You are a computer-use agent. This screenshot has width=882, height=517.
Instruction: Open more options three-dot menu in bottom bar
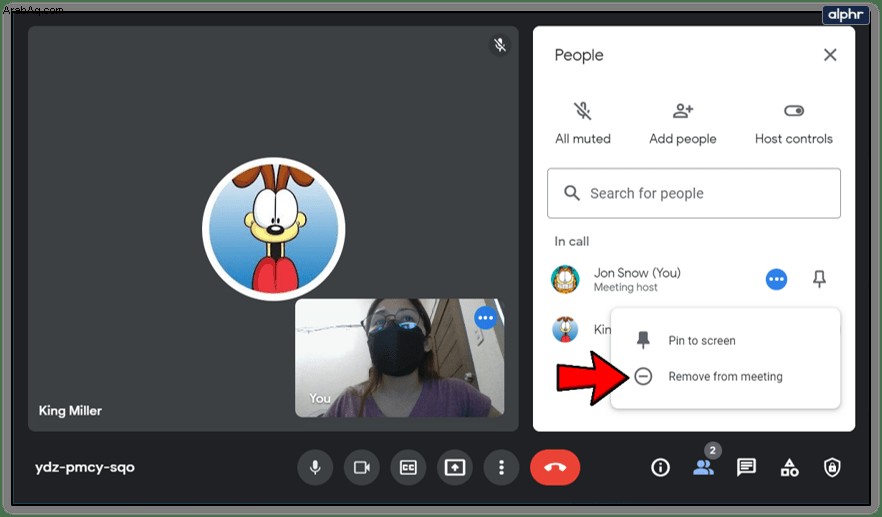point(501,467)
